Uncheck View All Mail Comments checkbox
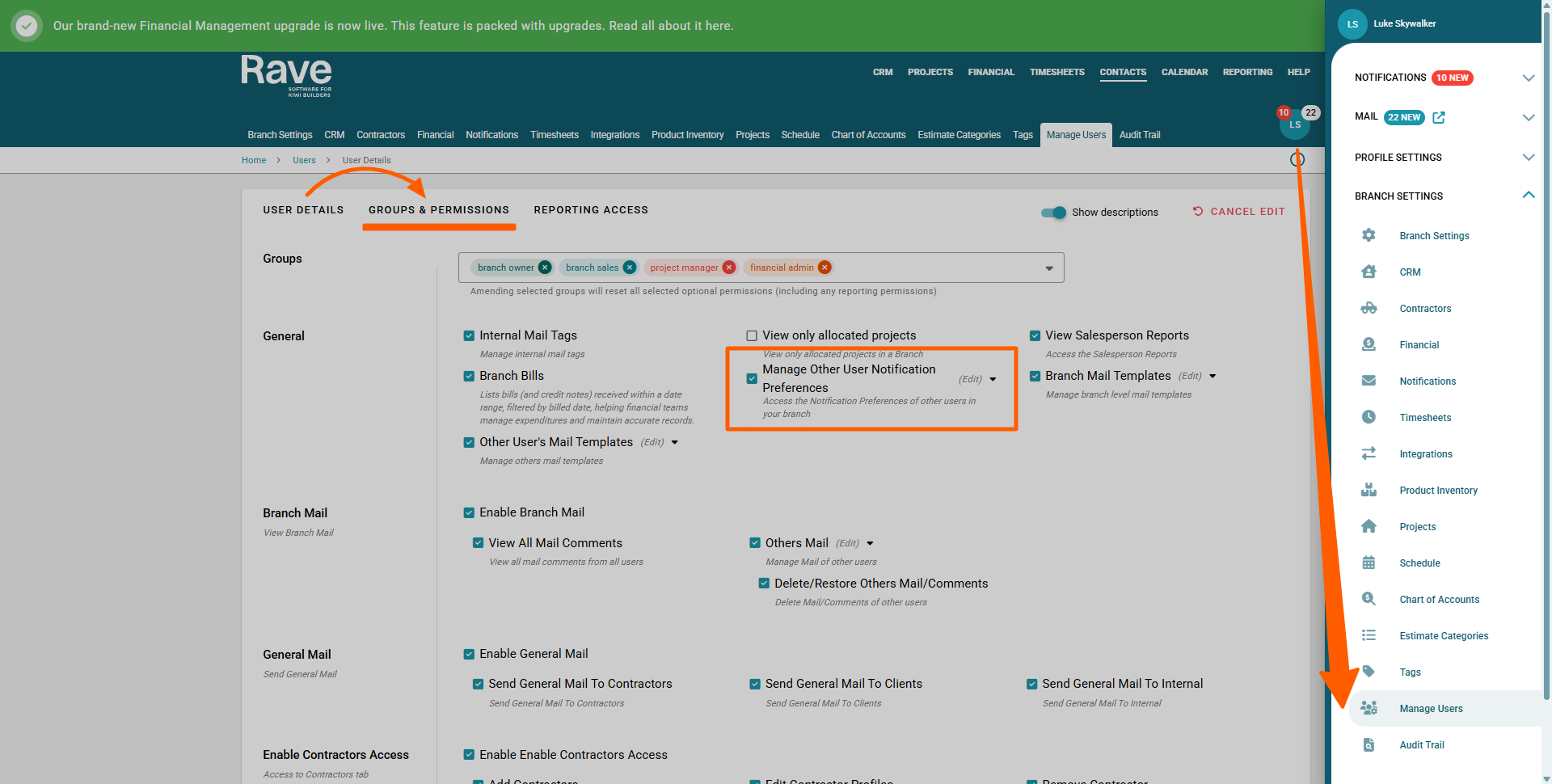1552x784 pixels. pos(478,543)
